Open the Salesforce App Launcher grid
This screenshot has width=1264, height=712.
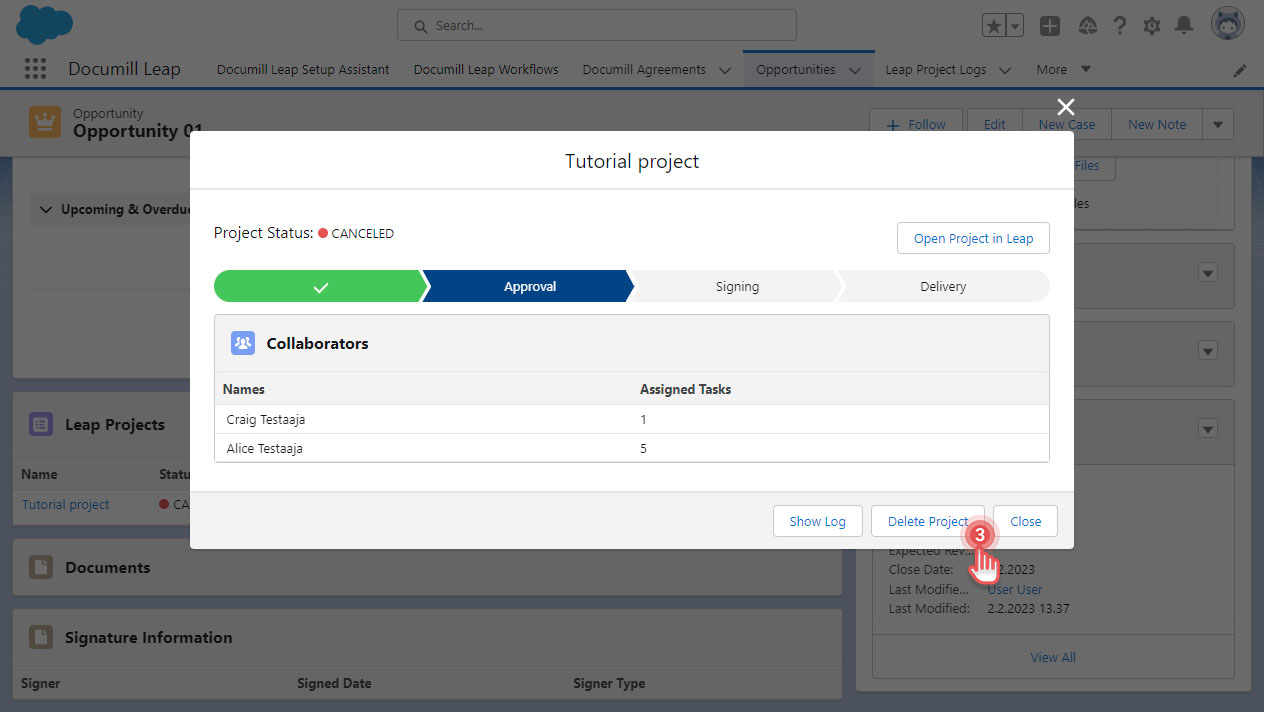(x=35, y=68)
